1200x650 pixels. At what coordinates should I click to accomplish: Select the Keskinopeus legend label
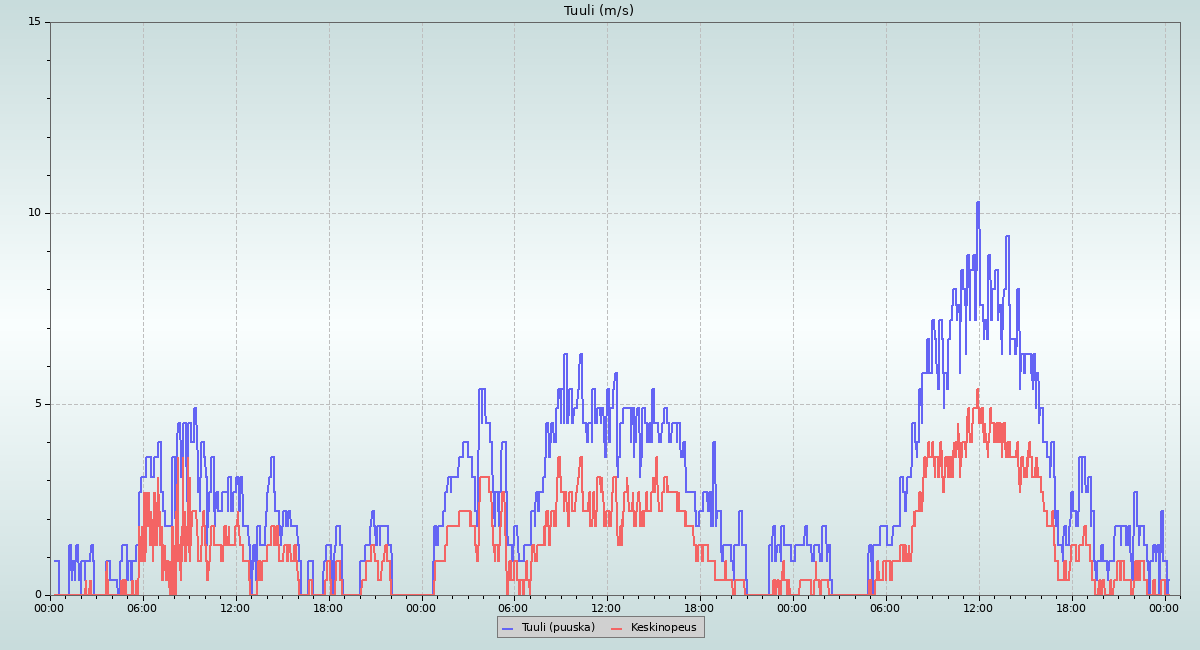click(x=663, y=628)
